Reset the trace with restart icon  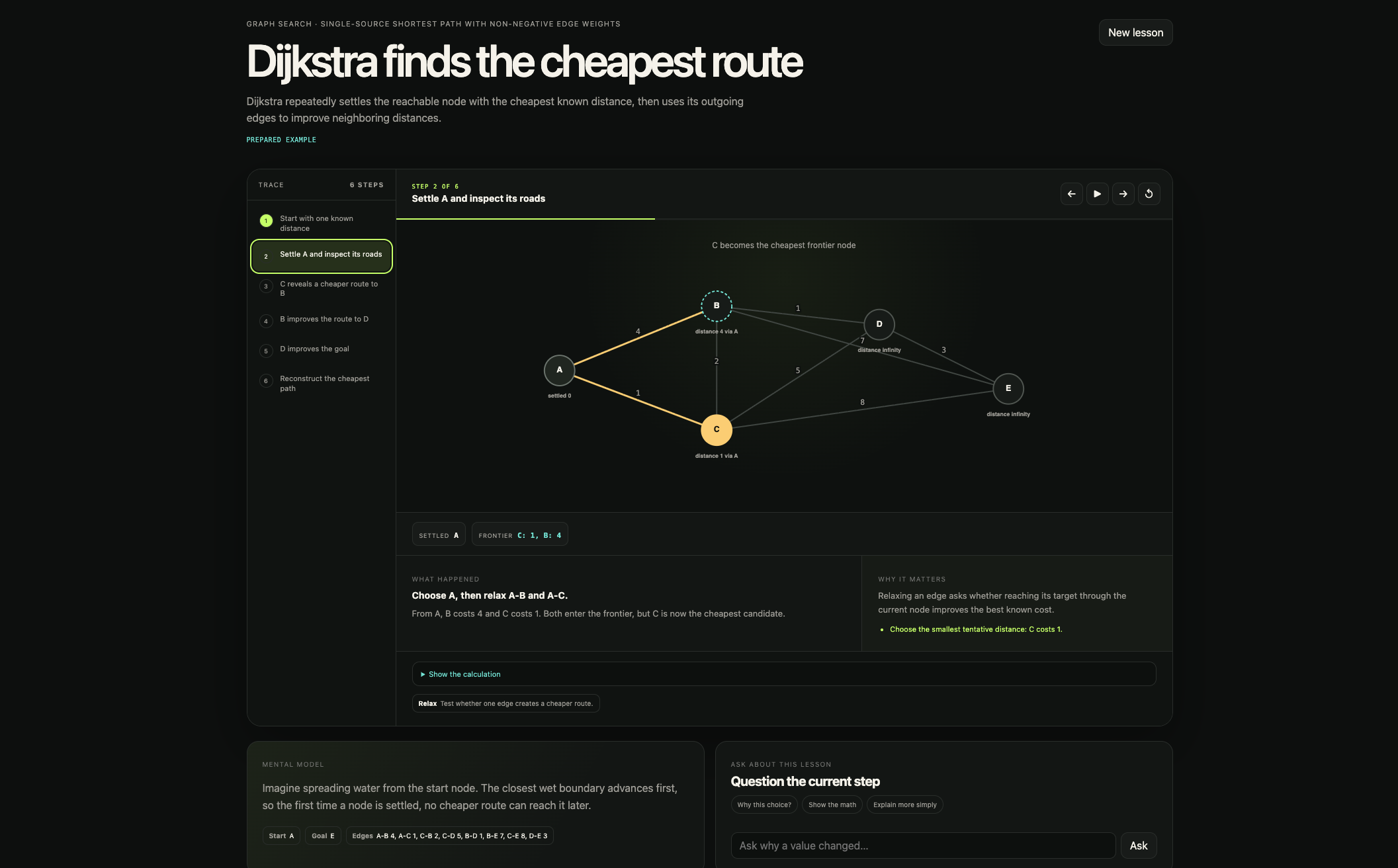click(1149, 194)
